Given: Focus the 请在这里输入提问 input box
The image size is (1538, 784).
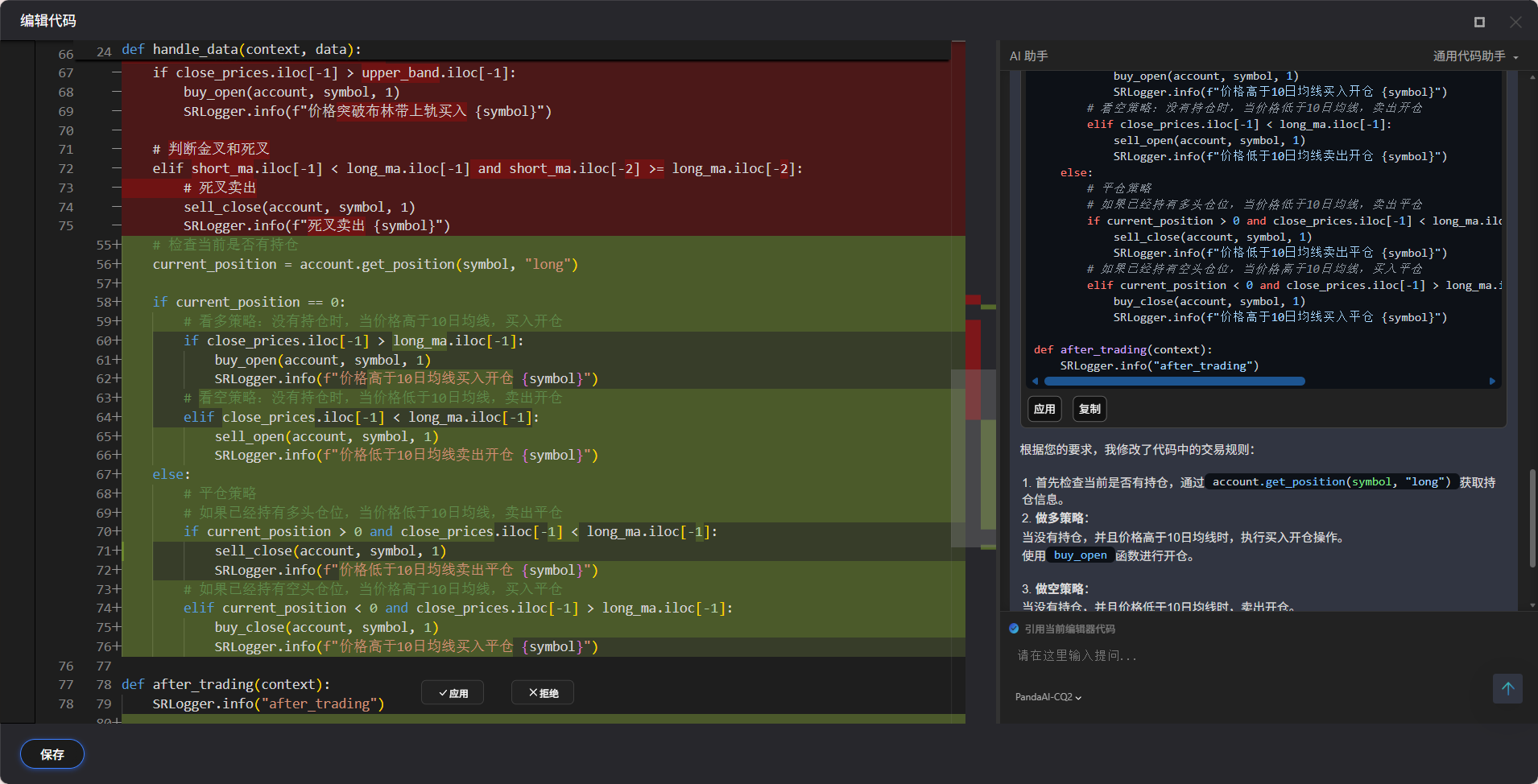Looking at the screenshot, I should 1248,656.
